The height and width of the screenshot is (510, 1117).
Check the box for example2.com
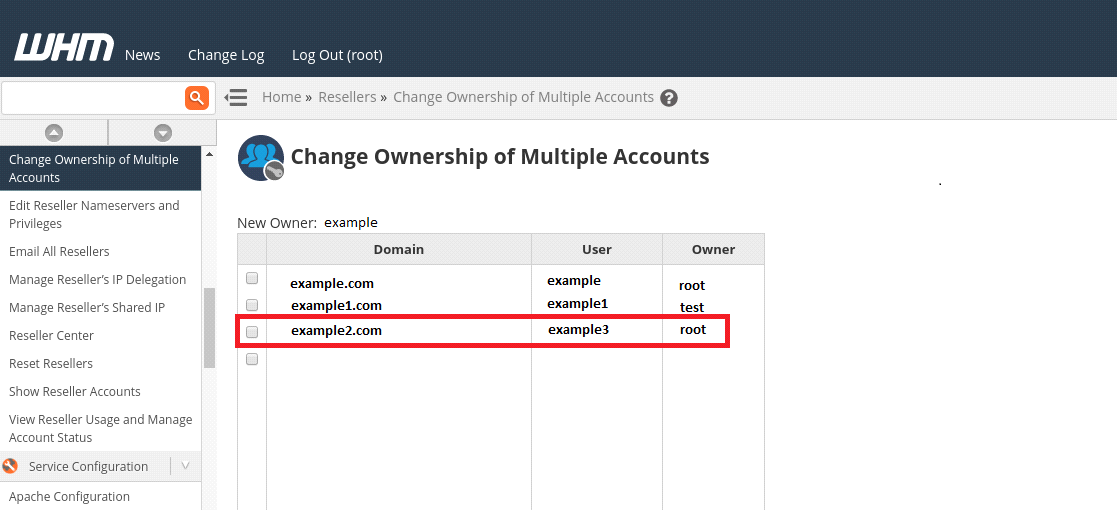pyautogui.click(x=251, y=332)
